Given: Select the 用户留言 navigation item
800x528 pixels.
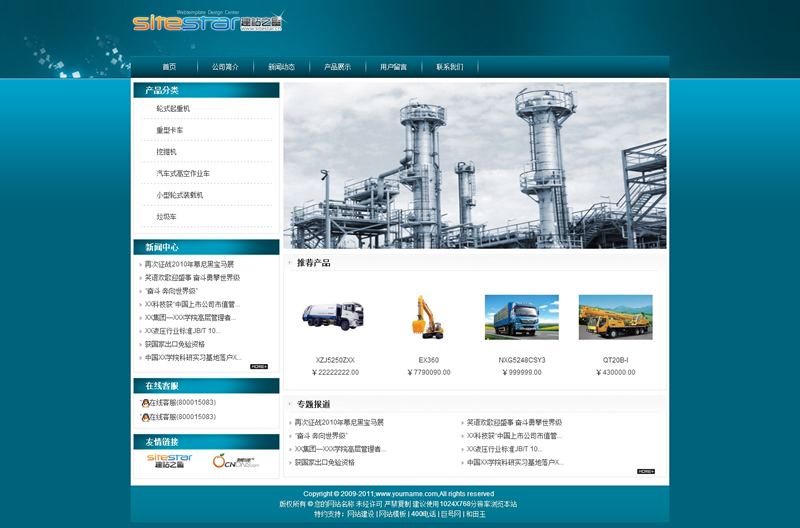Looking at the screenshot, I should point(393,67).
